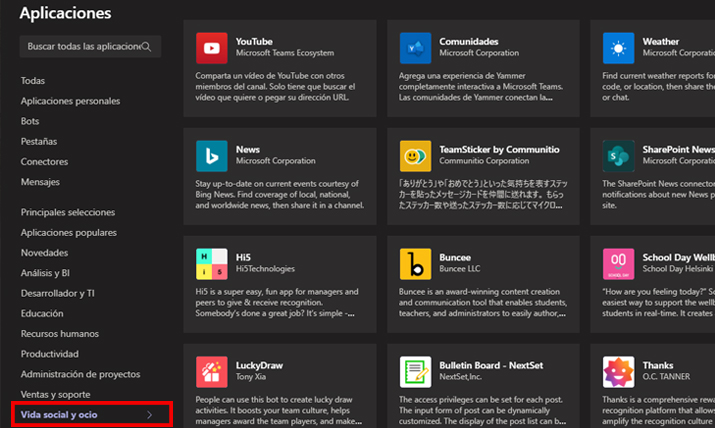The height and width of the screenshot is (428, 715).
Task: Open the SharePoint News app icon
Action: 618,156
